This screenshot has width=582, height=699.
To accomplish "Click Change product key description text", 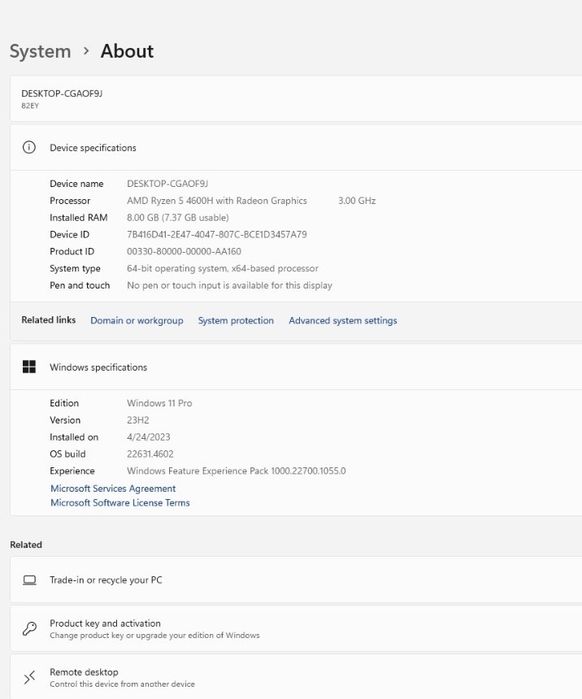I will [x=155, y=635].
